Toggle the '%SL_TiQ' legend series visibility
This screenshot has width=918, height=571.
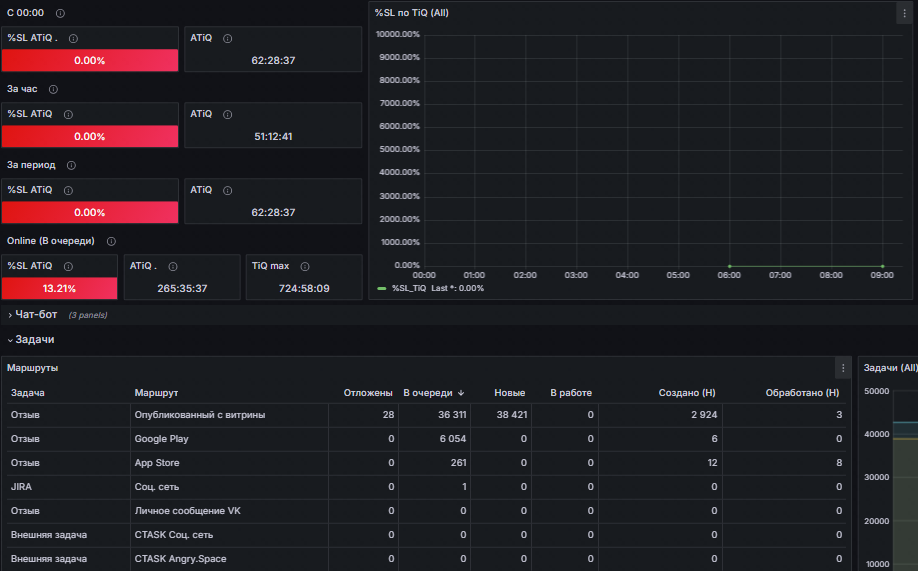pyautogui.click(x=409, y=288)
